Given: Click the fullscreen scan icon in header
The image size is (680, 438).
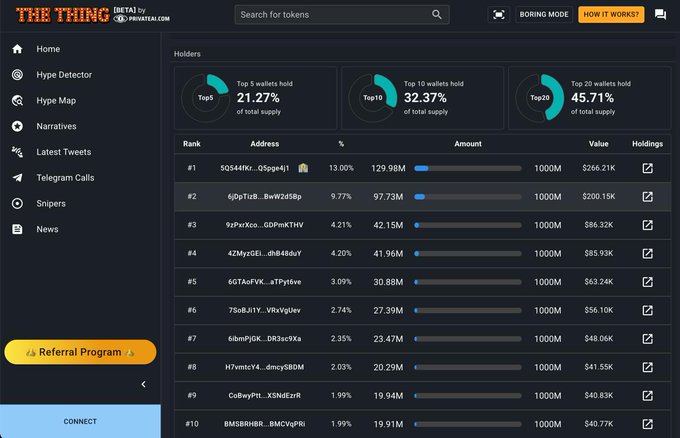Looking at the screenshot, I should pos(498,15).
